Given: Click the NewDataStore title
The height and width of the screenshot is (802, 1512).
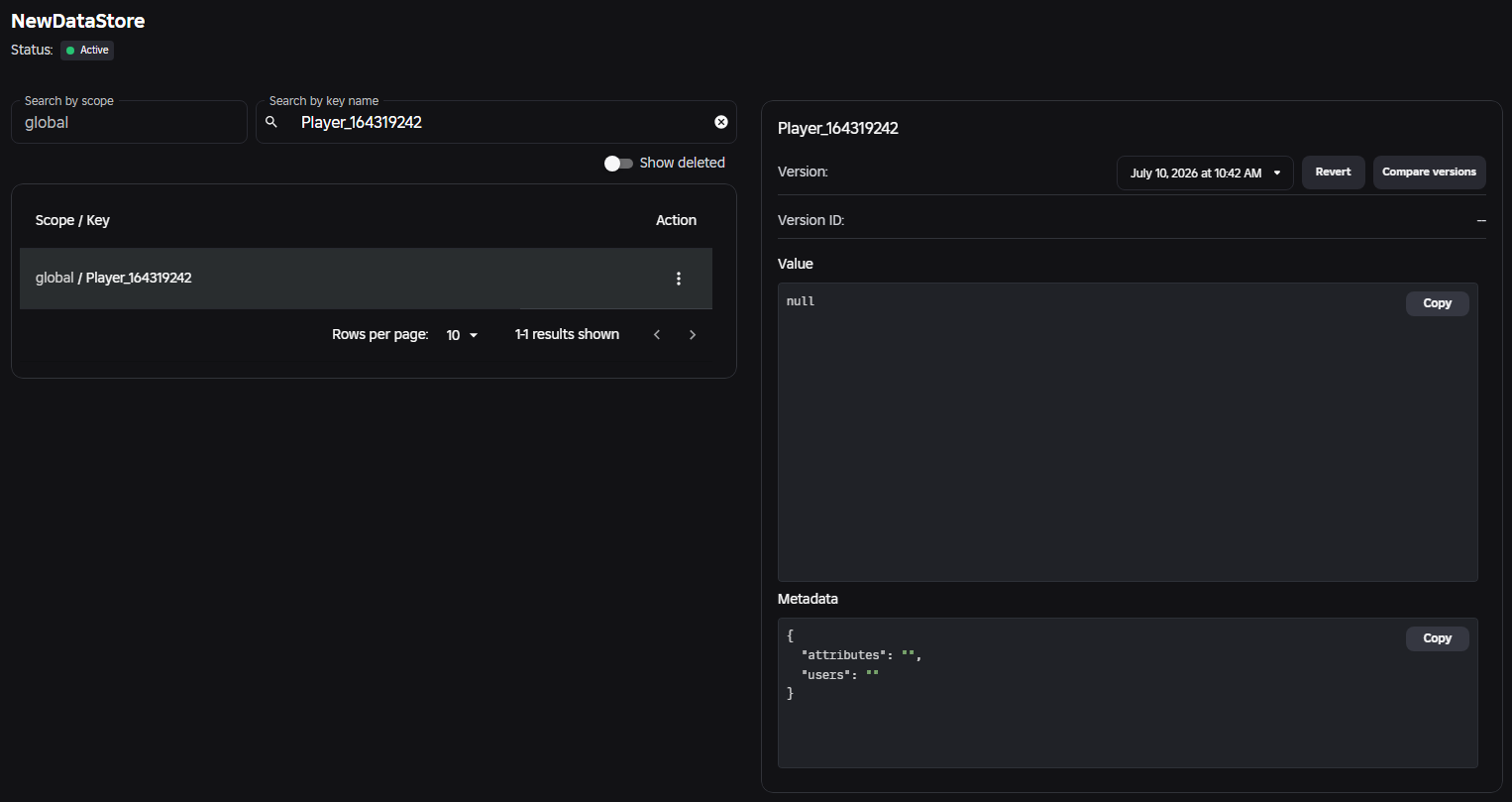Looking at the screenshot, I should [x=77, y=20].
